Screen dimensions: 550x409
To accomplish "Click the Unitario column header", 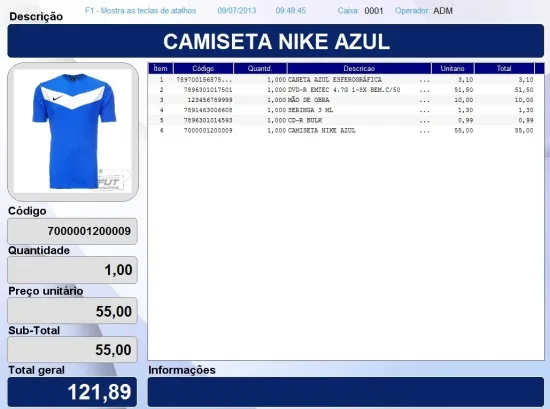I will coord(452,68).
